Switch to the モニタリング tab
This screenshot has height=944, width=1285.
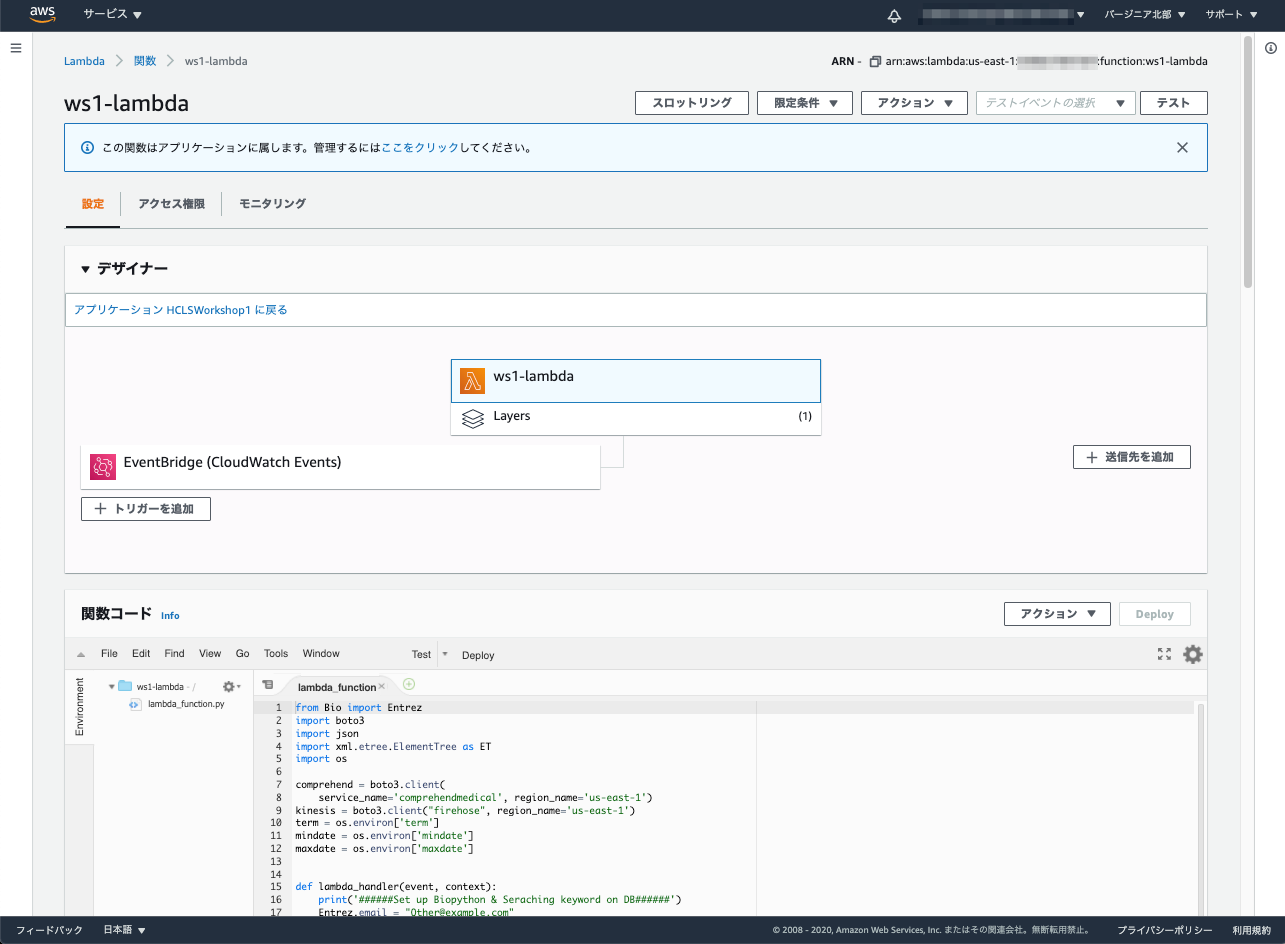click(x=272, y=203)
